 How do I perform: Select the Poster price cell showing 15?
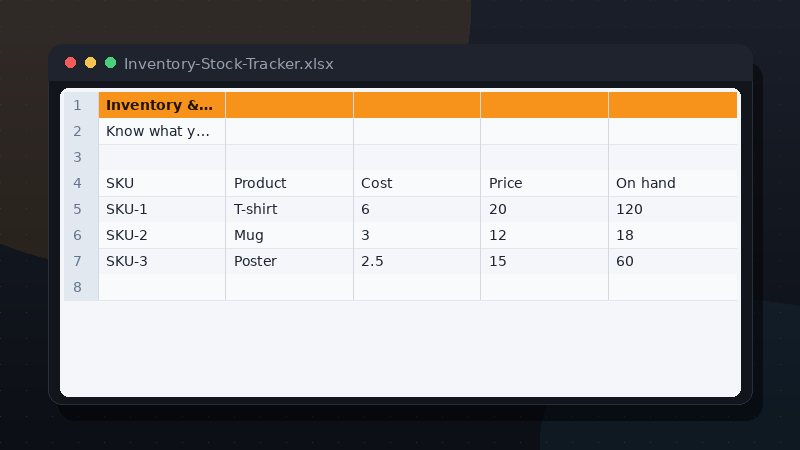click(x=544, y=261)
